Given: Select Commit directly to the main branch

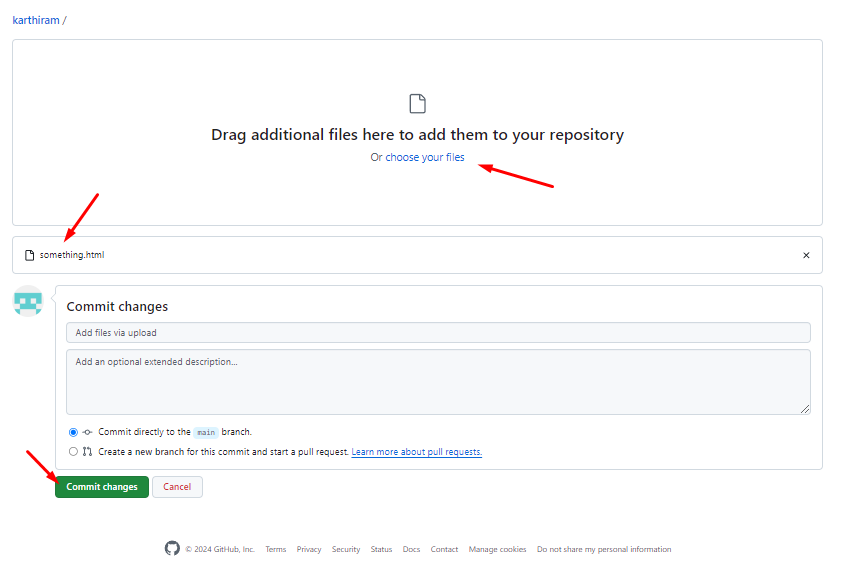Looking at the screenshot, I should coord(73,432).
